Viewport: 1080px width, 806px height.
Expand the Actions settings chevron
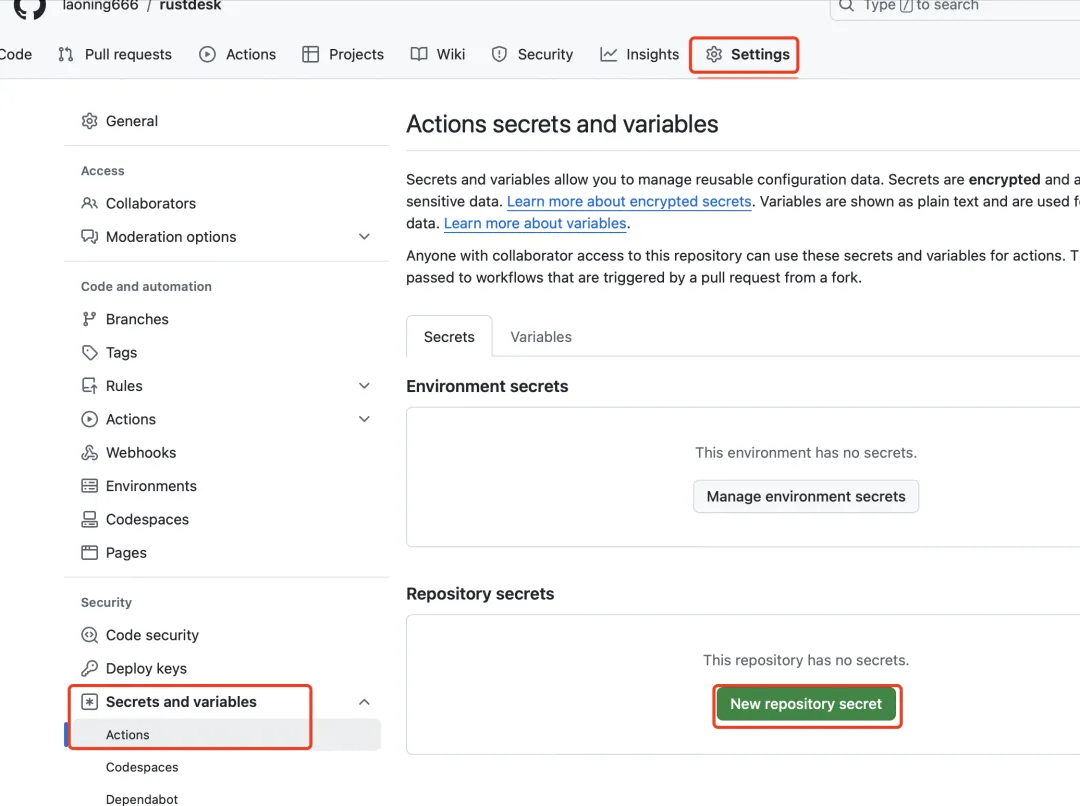point(364,419)
